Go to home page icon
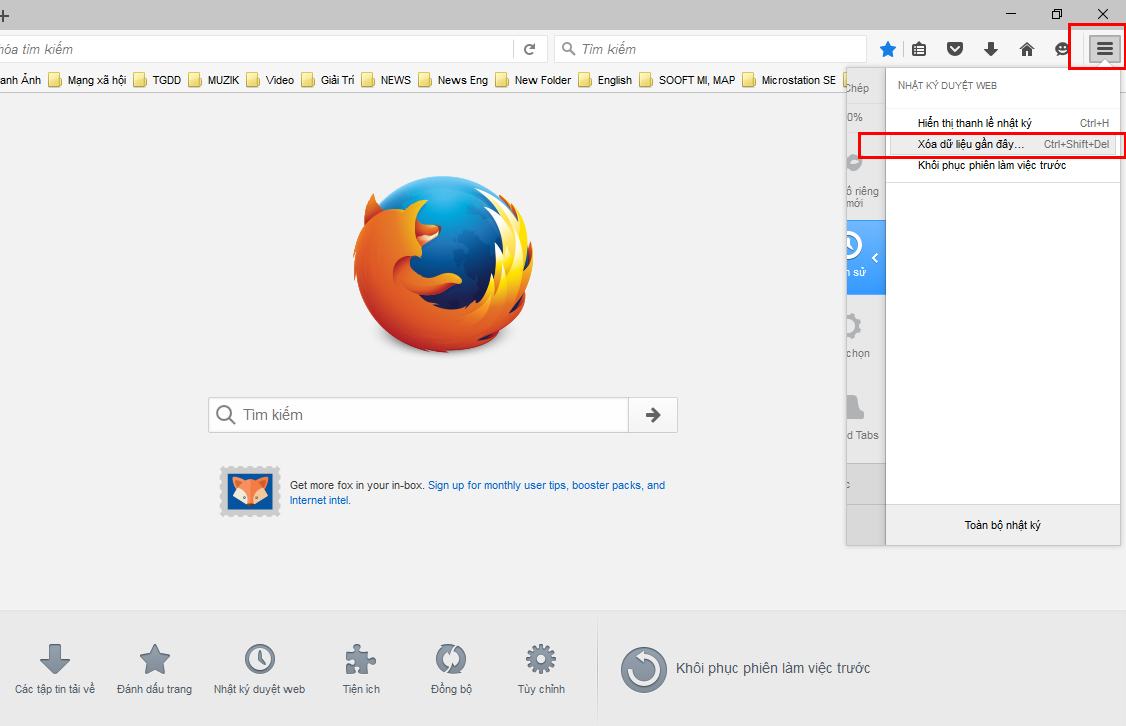Screen dimensions: 1126x726 click(x=1027, y=49)
